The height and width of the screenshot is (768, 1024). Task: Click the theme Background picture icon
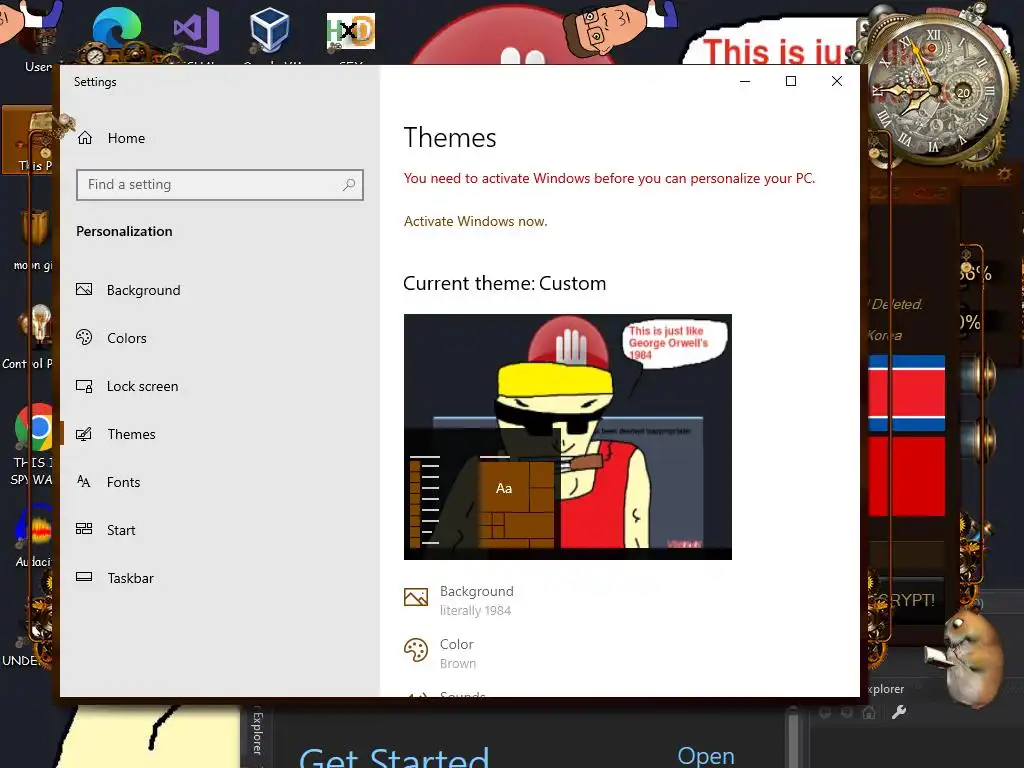tap(416, 597)
